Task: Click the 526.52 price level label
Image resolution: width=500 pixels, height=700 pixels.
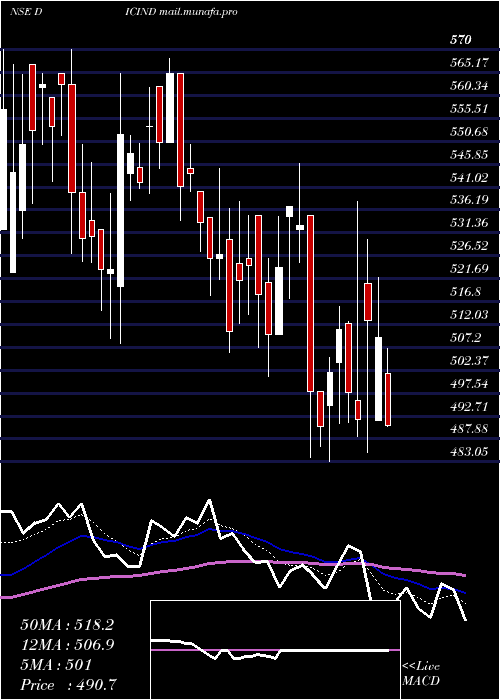Action: click(x=469, y=246)
